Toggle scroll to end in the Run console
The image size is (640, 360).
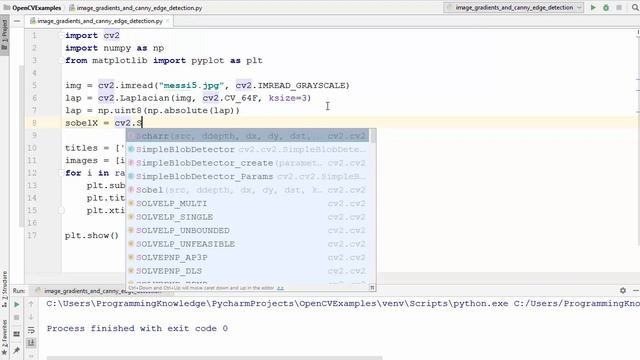click(x=31, y=342)
